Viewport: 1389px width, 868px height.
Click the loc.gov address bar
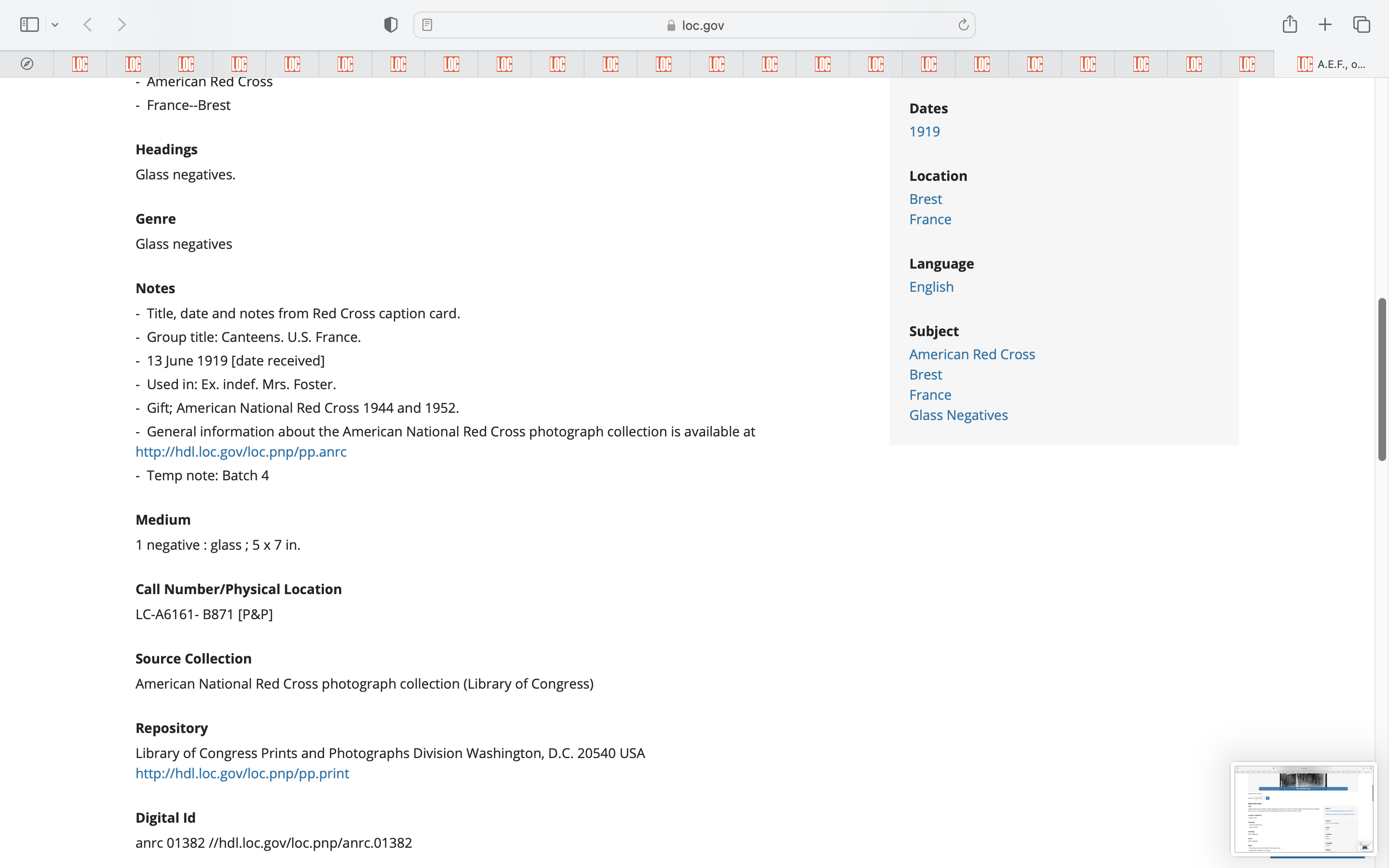pos(694,25)
